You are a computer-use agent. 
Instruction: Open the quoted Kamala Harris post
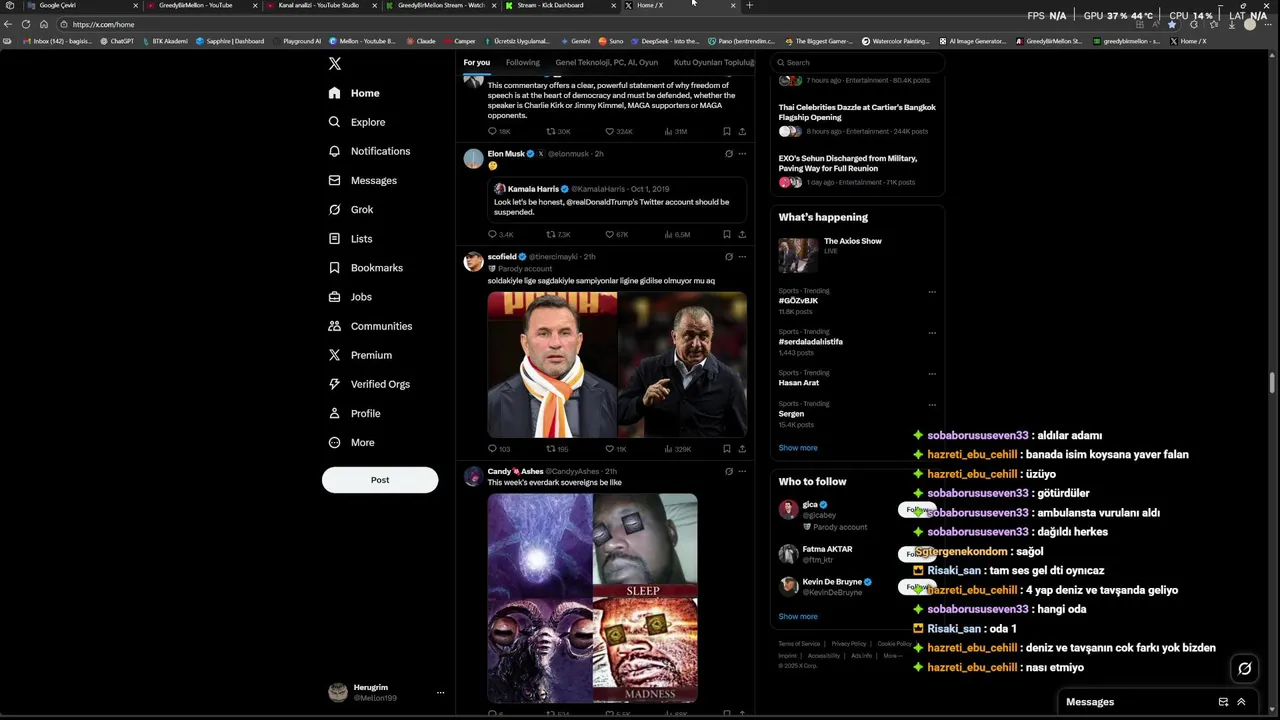617,200
